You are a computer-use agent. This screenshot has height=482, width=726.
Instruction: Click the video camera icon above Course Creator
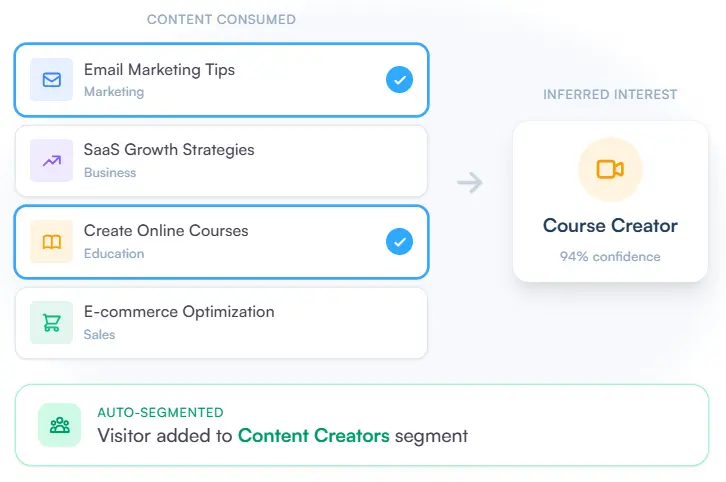tap(610, 169)
